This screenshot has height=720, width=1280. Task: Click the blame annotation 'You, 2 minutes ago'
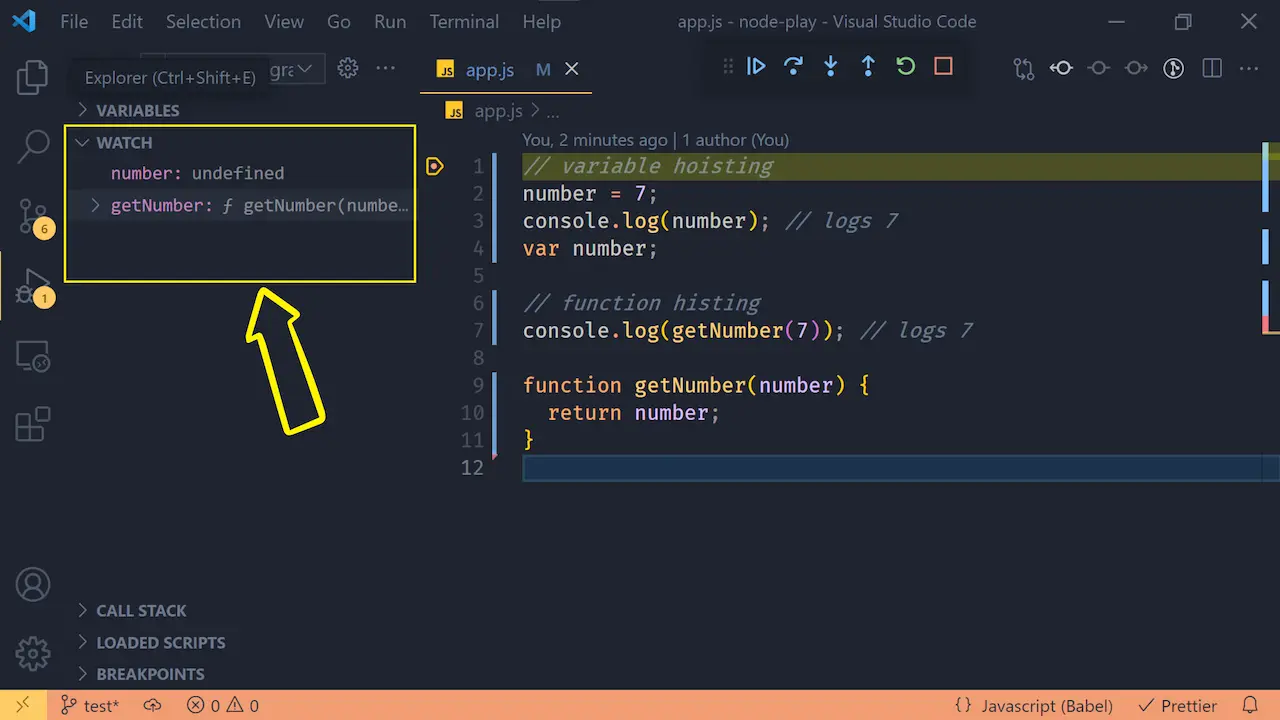coord(595,140)
